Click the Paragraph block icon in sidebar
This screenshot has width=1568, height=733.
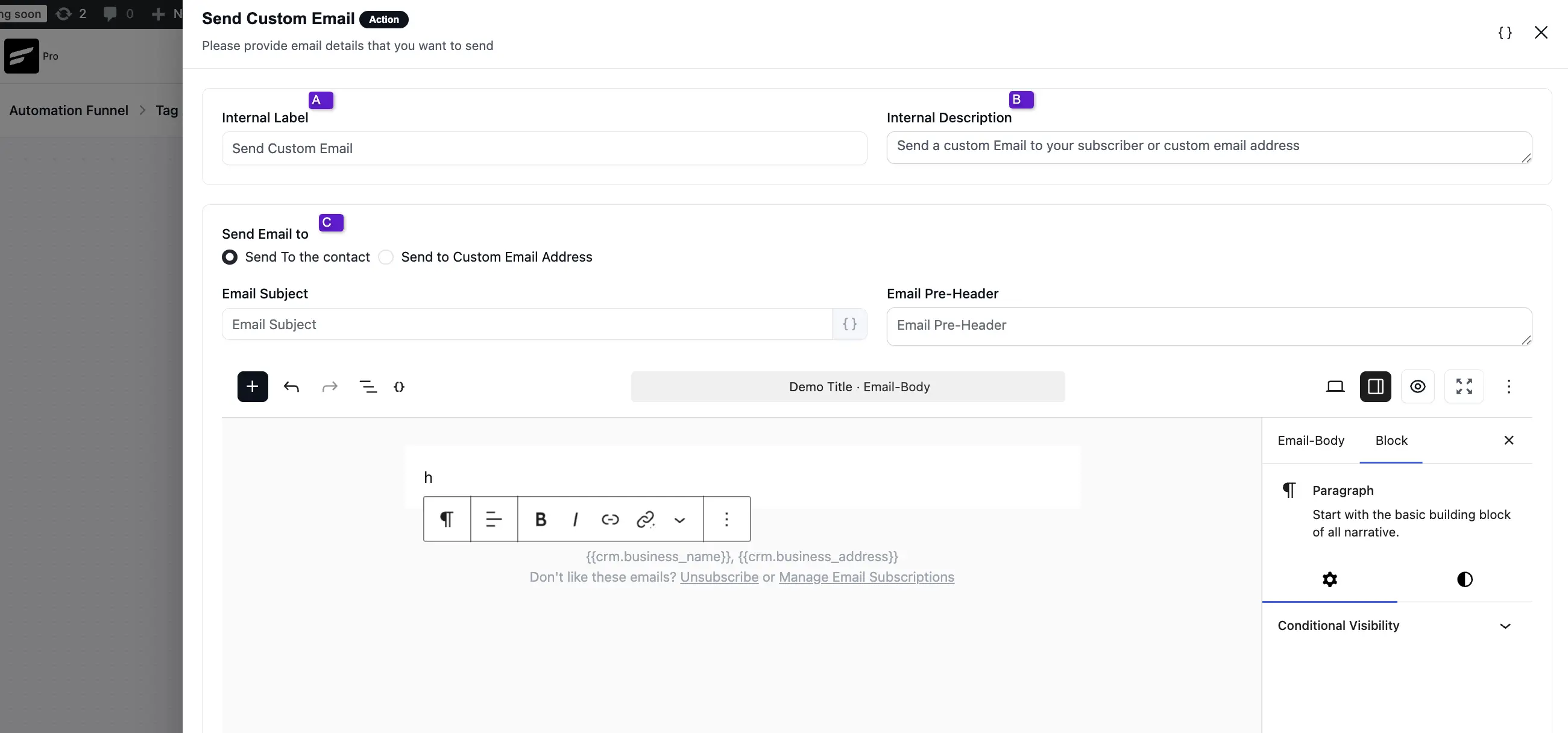tap(1289, 490)
